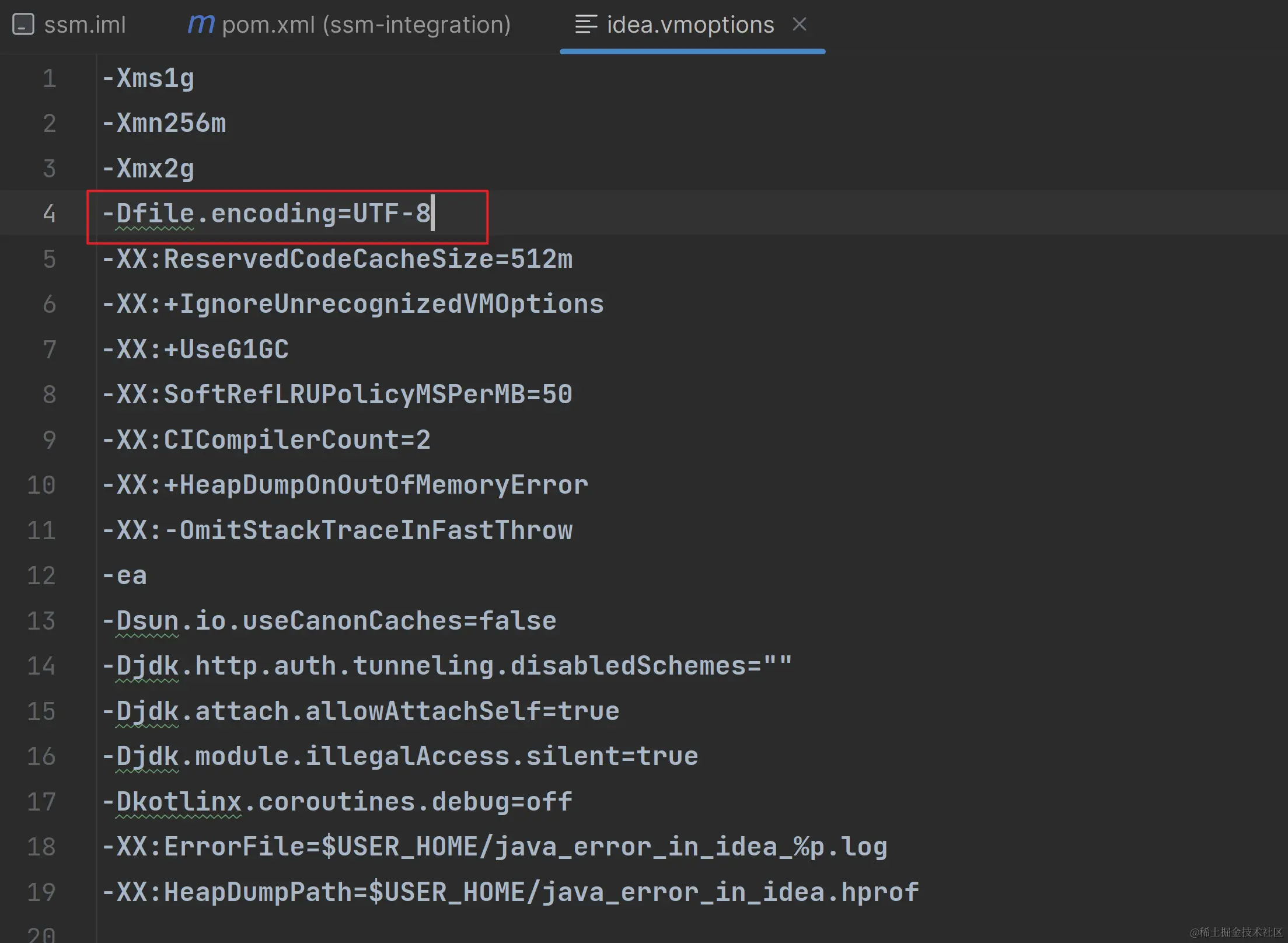Place cursor on -Xms1g line
This screenshot has width=1288, height=943.
tap(148, 78)
